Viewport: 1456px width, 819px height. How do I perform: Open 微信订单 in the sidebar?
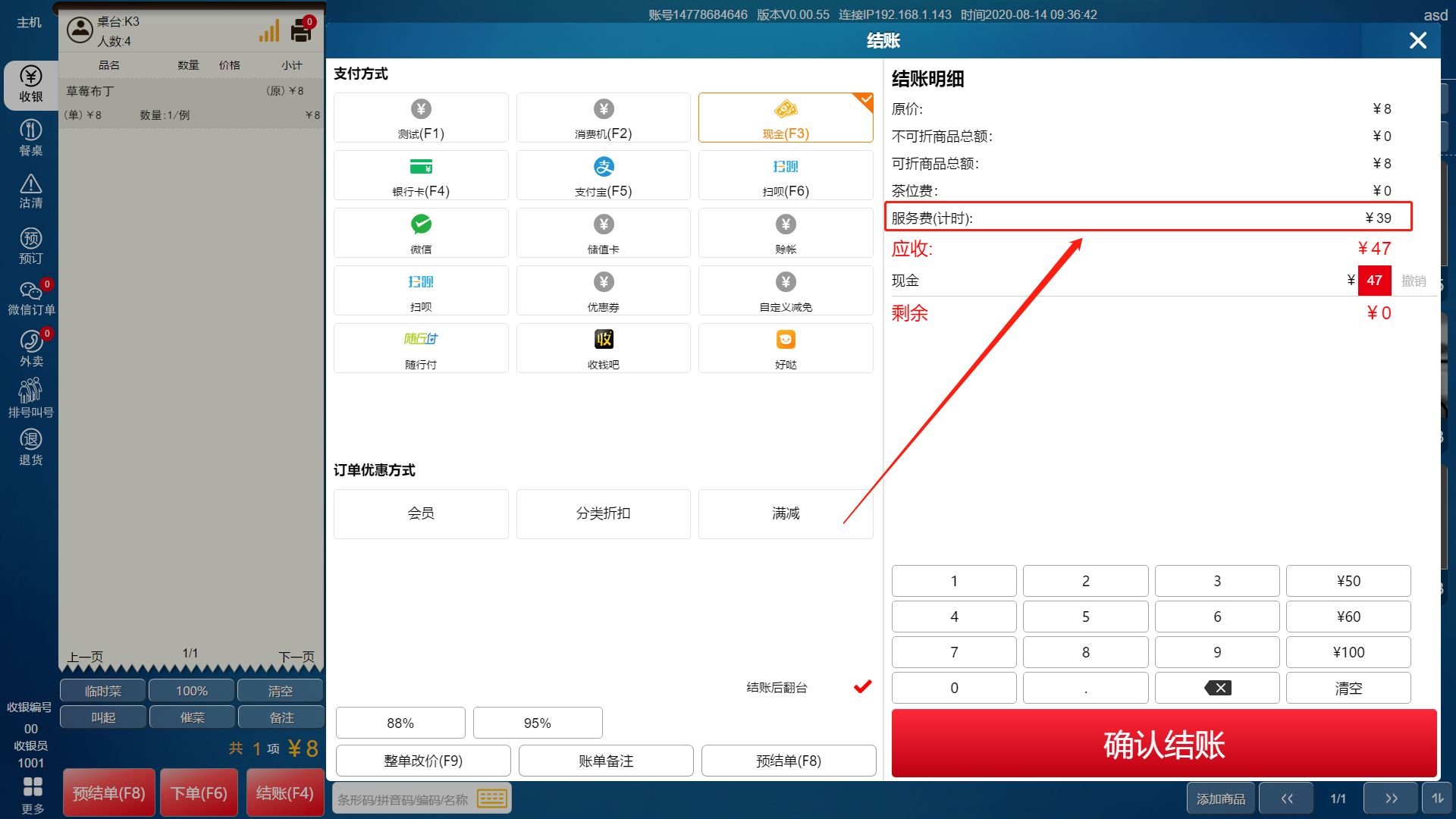click(31, 297)
